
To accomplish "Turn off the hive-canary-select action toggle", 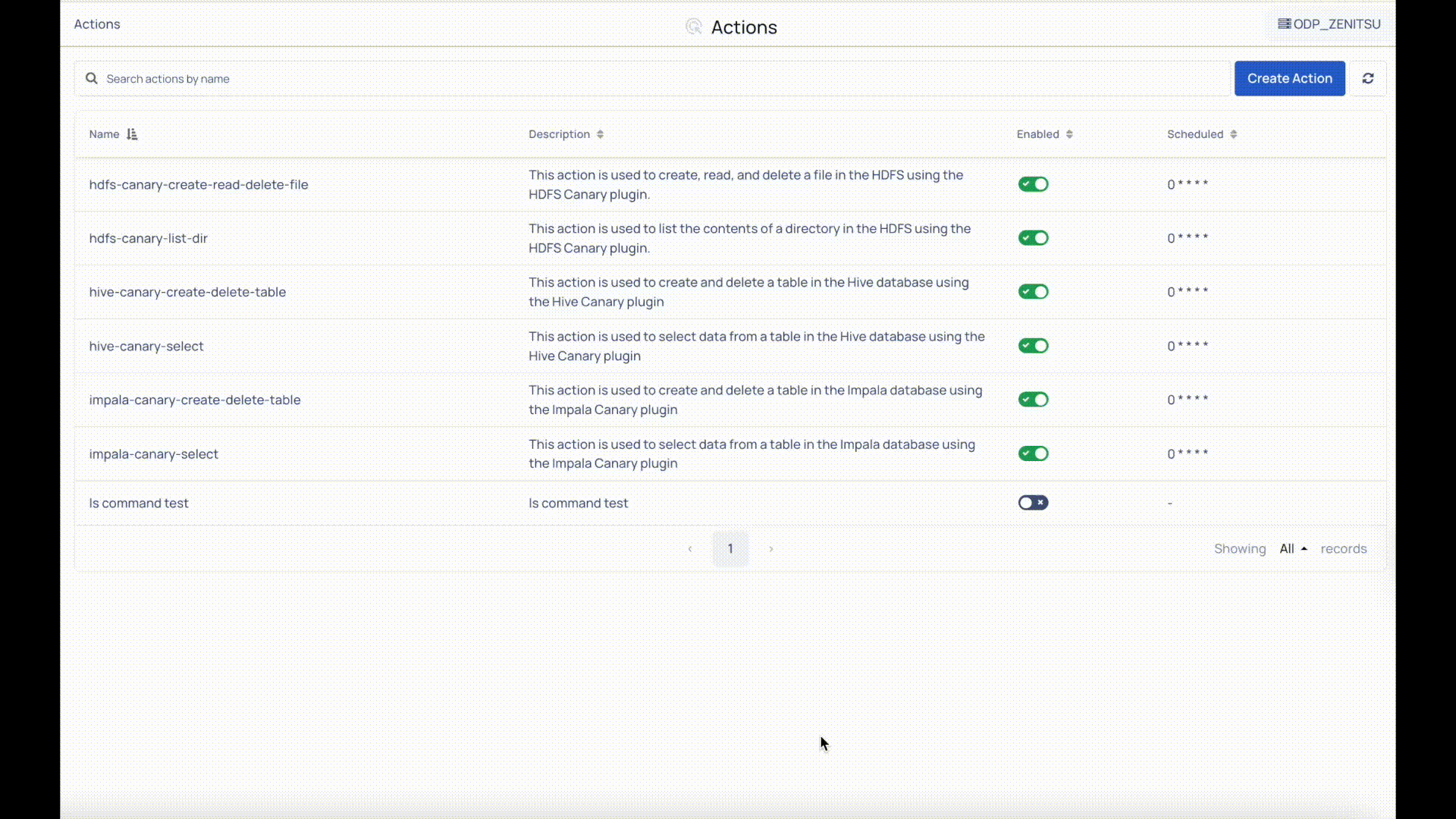I will (x=1033, y=346).
